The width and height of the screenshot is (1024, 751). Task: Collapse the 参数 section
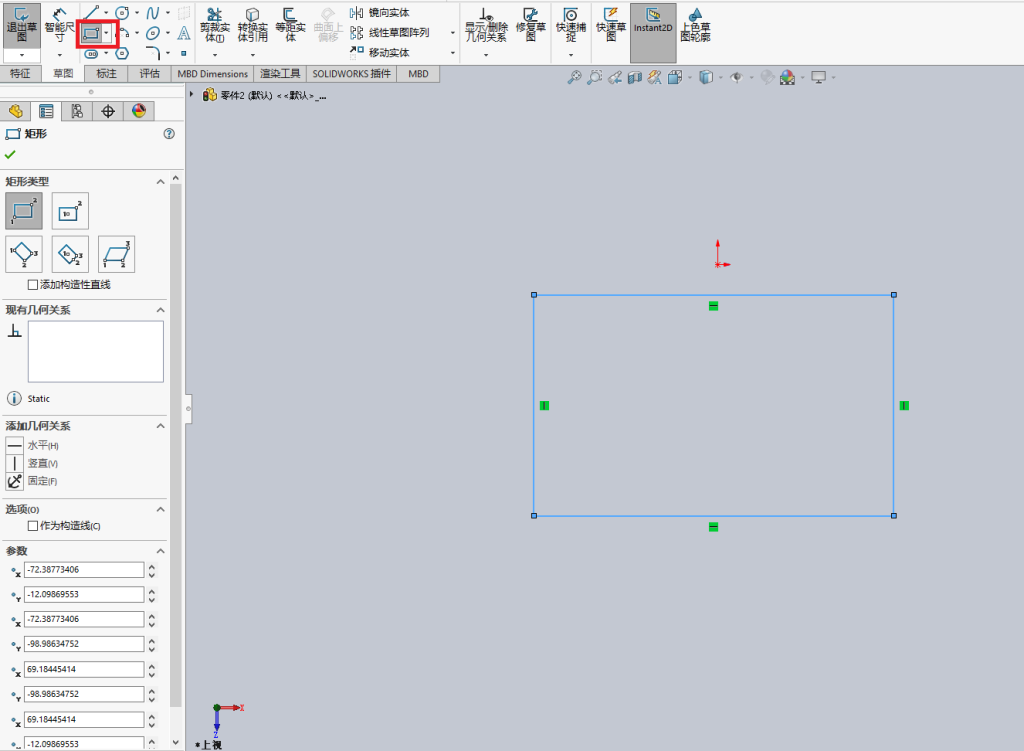coord(161,551)
